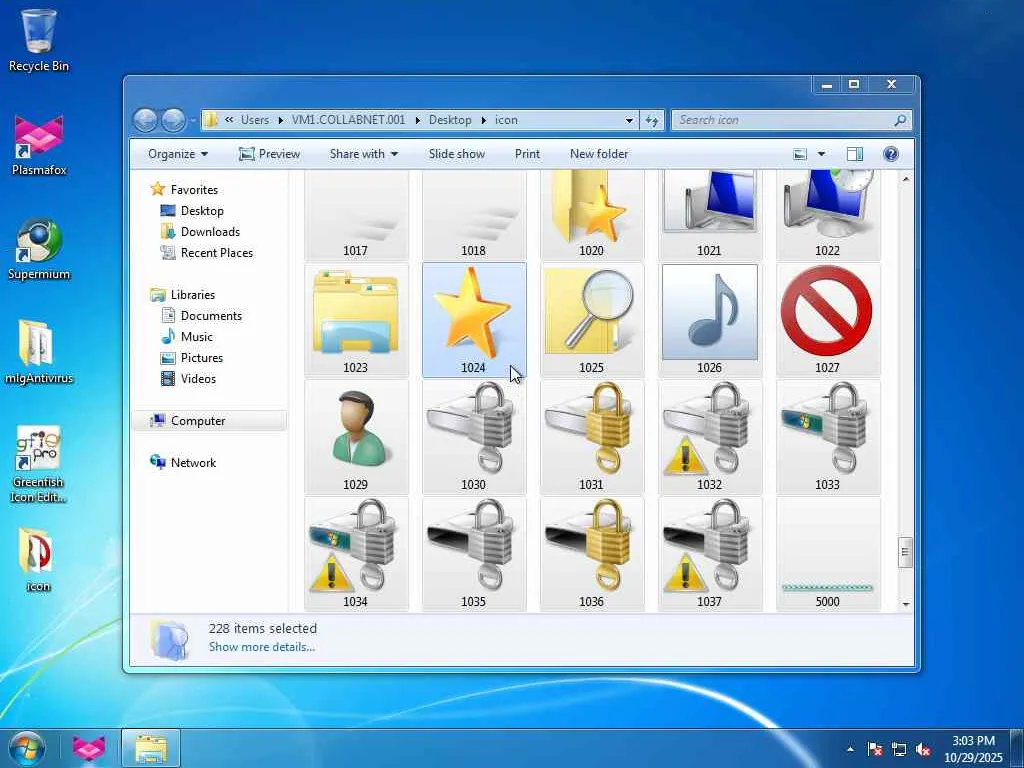Click the Preview toolbar button

pos(269,154)
